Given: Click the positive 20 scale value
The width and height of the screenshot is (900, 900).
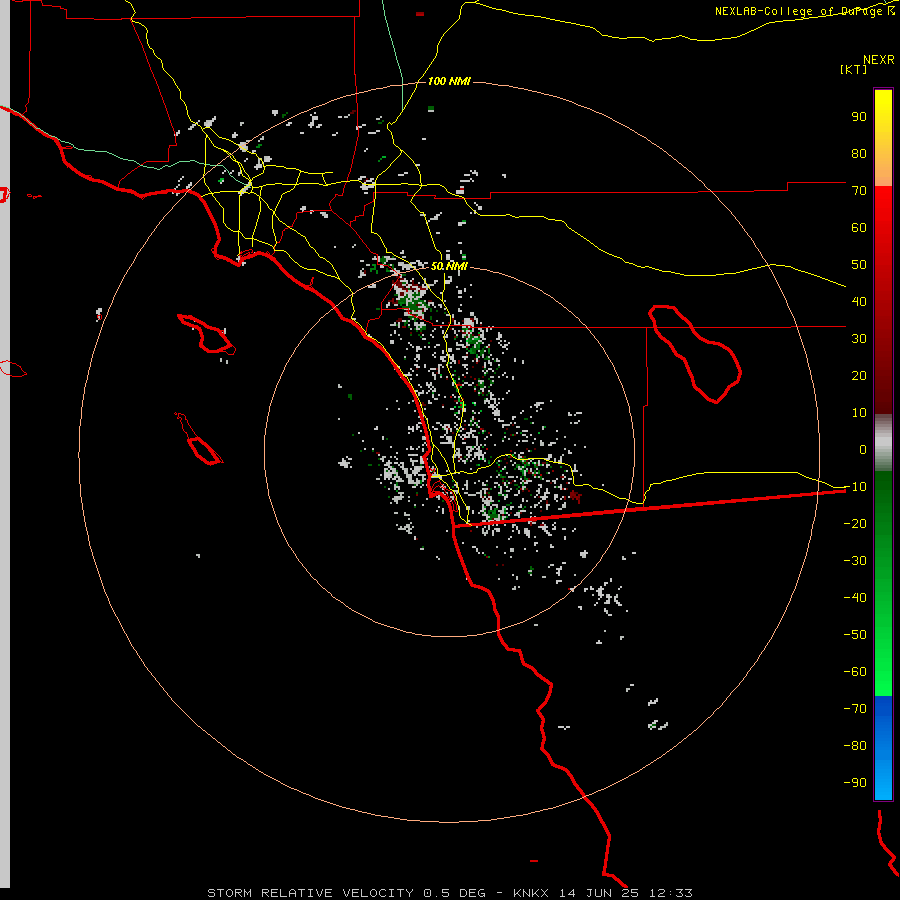Looking at the screenshot, I should click(x=859, y=375).
